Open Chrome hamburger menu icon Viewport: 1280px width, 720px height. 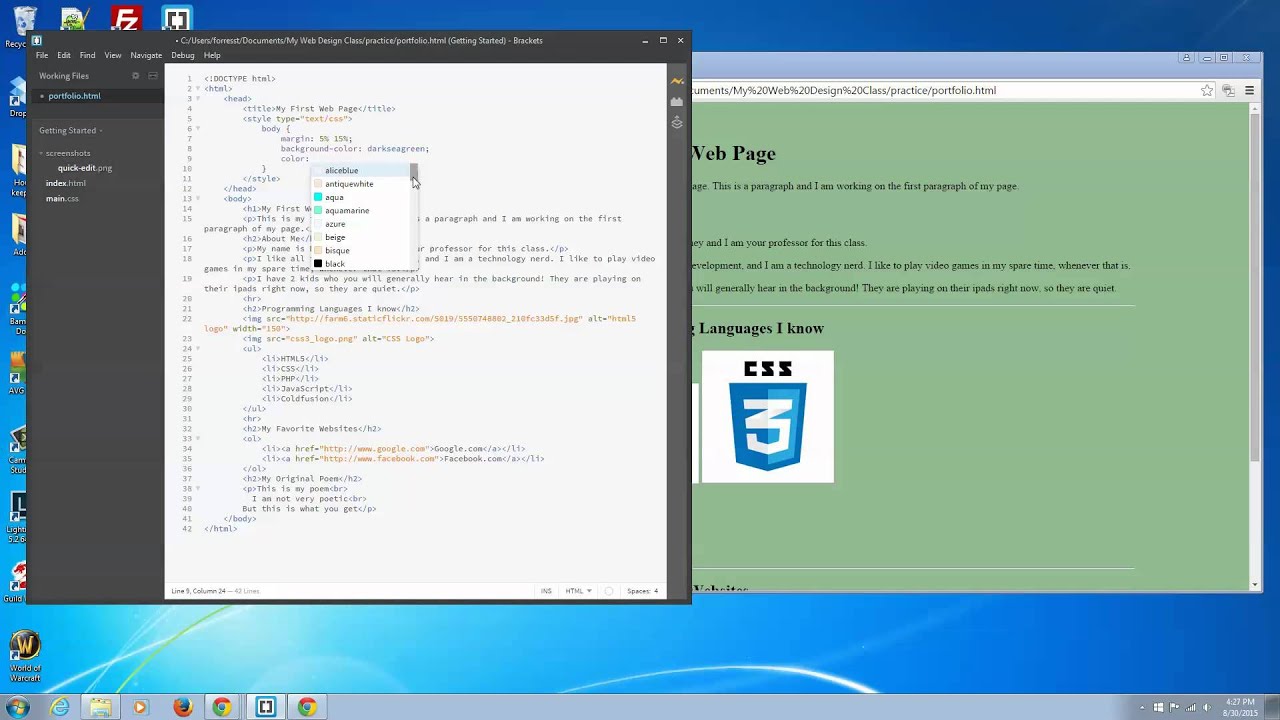(1249, 90)
